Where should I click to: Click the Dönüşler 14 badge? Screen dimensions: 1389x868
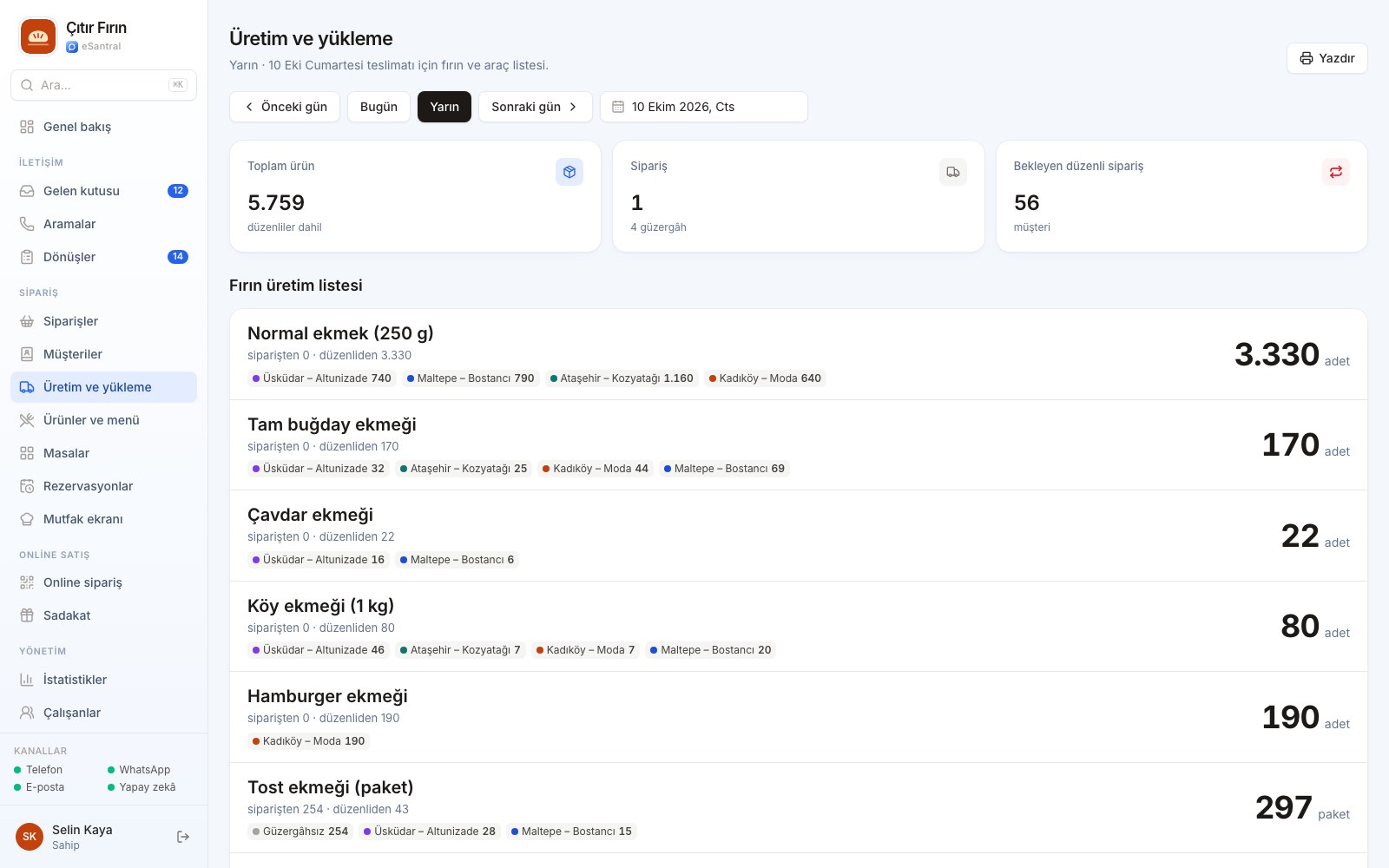click(x=178, y=257)
